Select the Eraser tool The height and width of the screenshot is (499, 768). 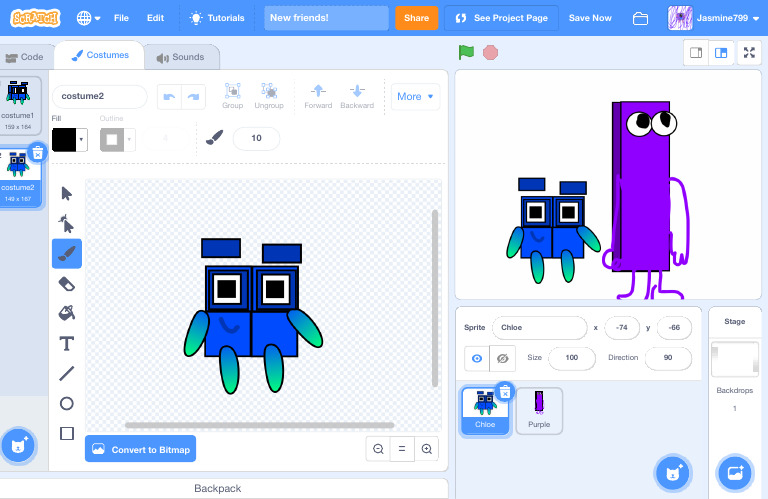(67, 284)
